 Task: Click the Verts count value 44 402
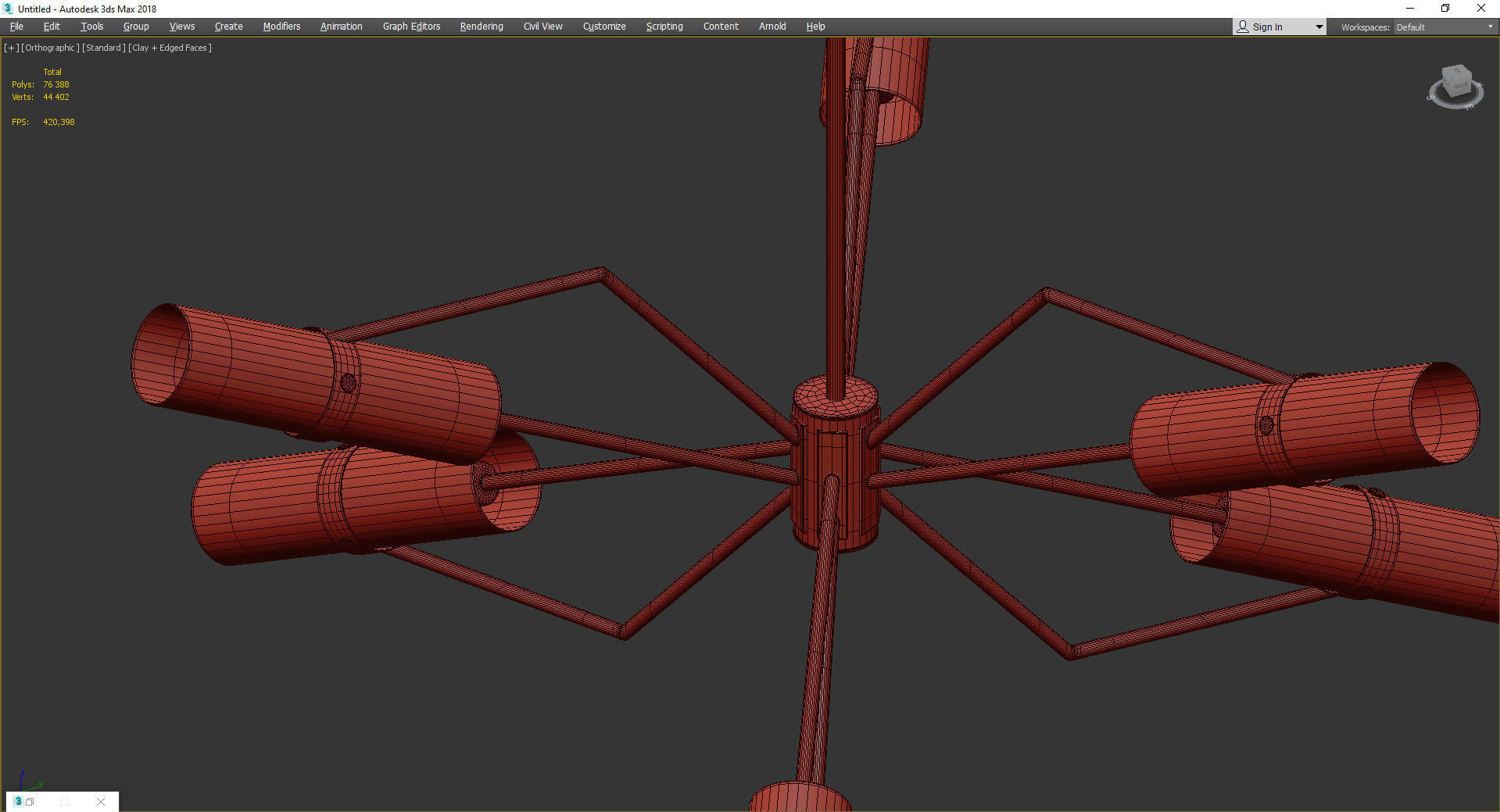click(56, 97)
